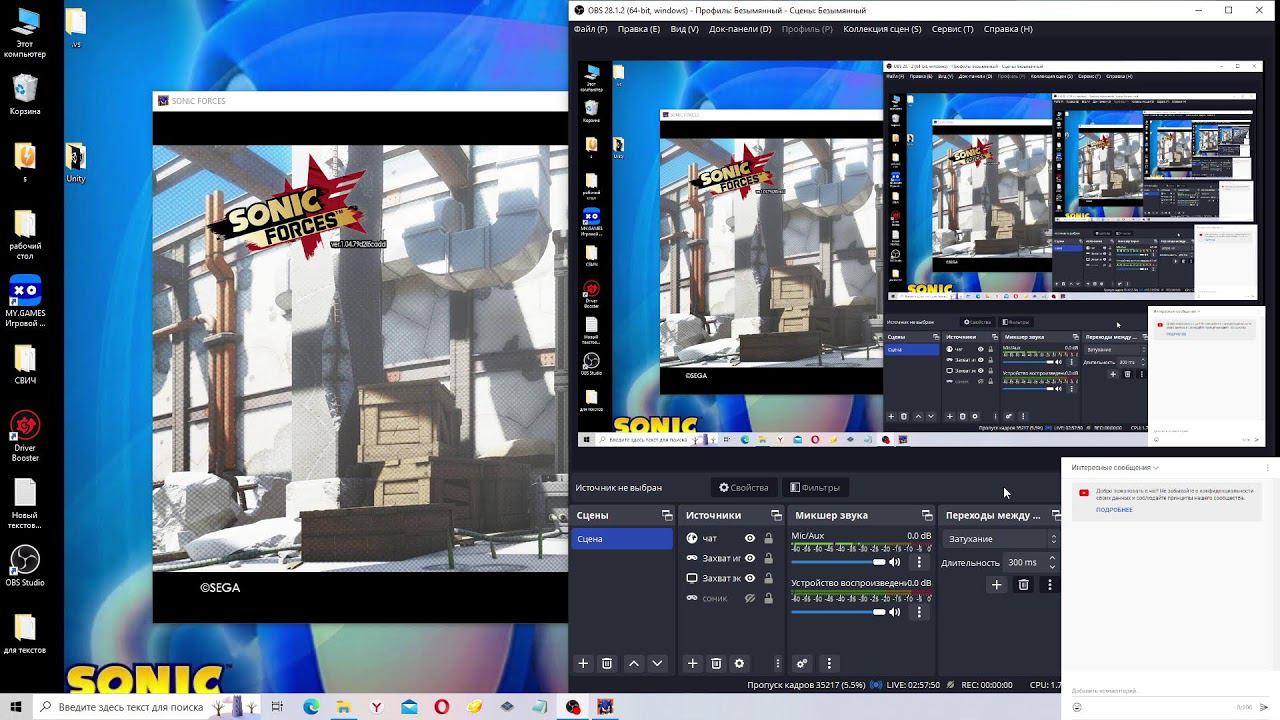1280x720 pixels.
Task: Increase Длительность with up arrow
Action: [x=1052, y=559]
